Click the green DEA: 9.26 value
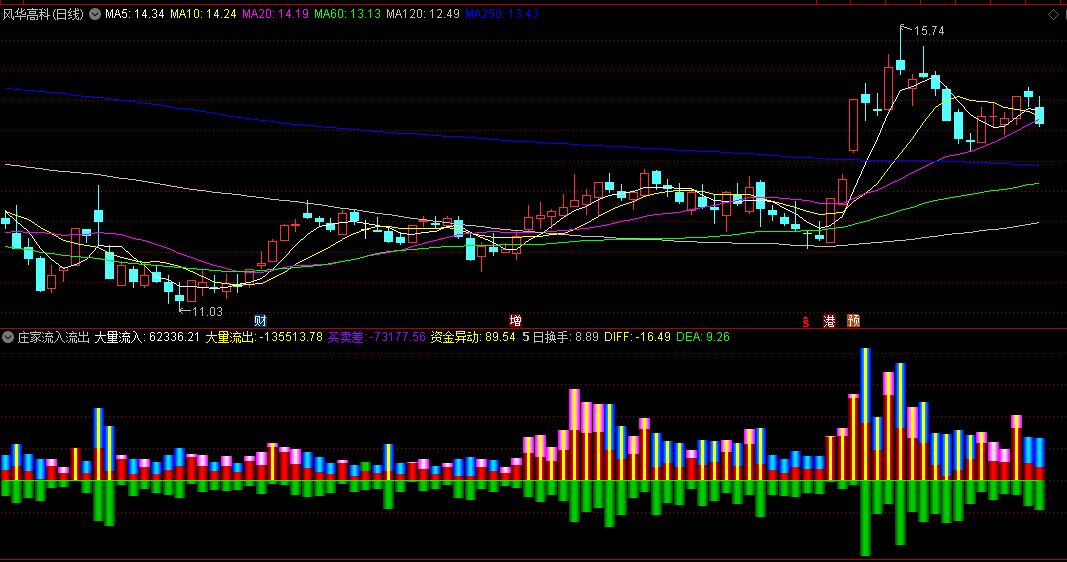1067x562 pixels. (x=703, y=337)
